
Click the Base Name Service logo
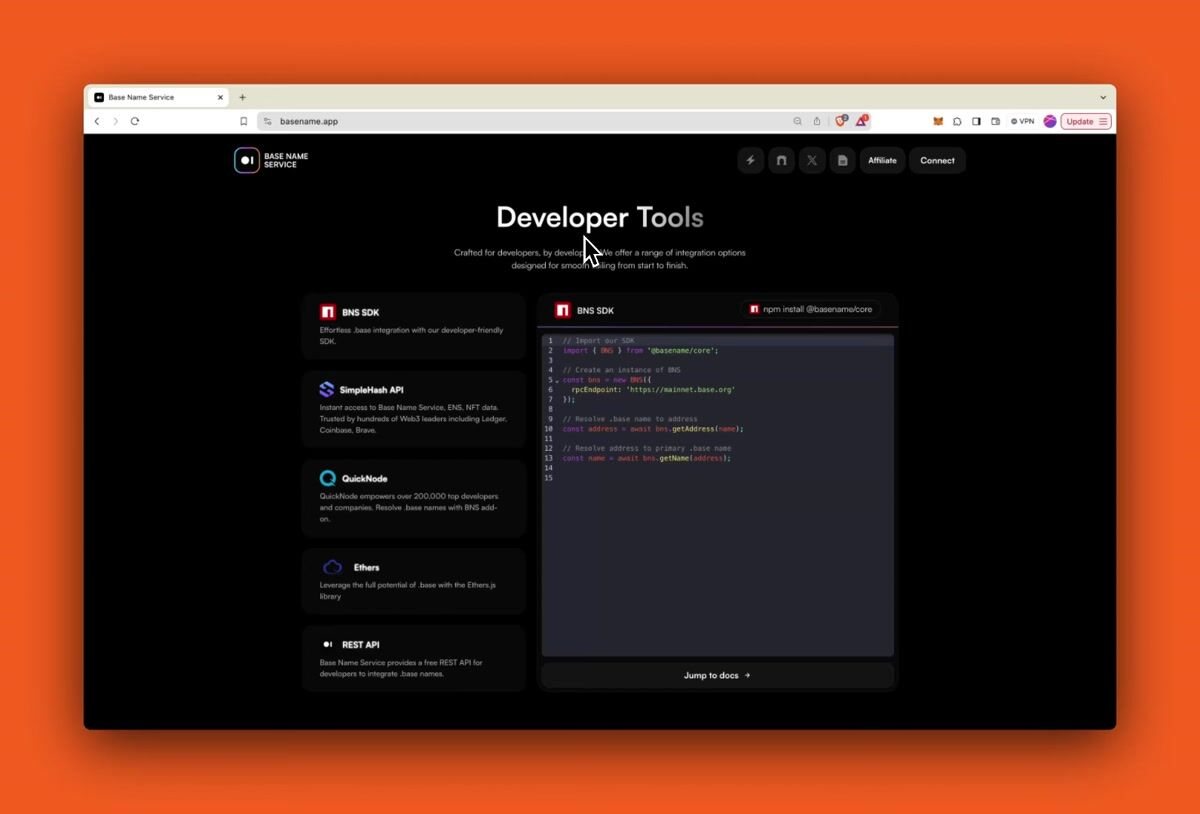[x=271, y=160]
